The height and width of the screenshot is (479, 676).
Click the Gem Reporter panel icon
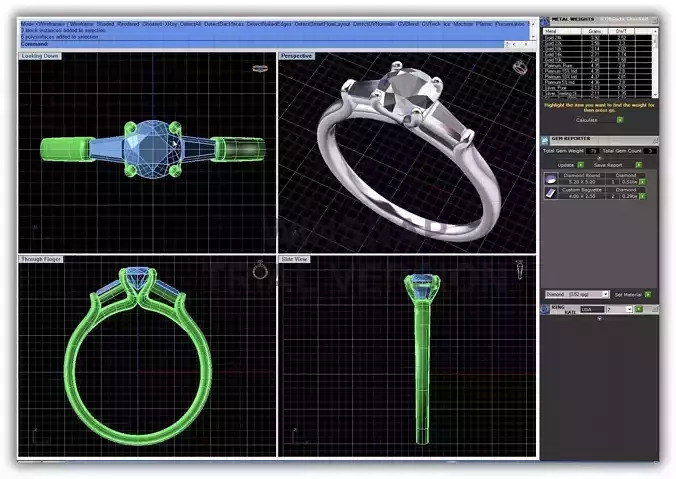[545, 140]
